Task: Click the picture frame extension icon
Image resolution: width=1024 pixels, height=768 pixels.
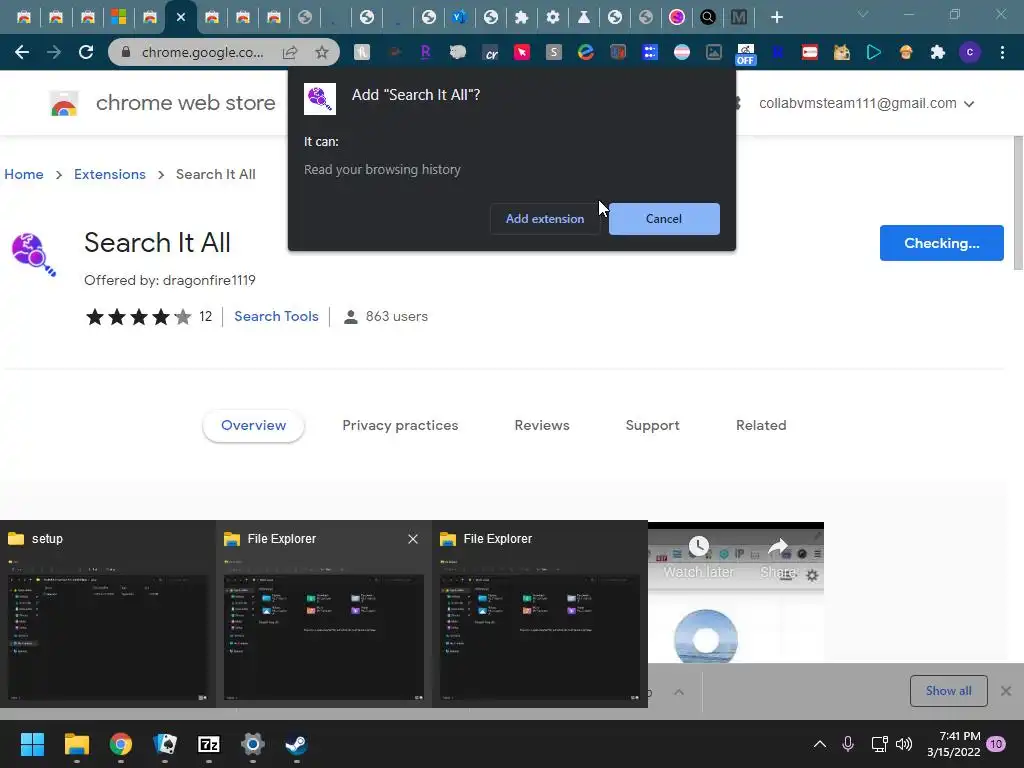Action: point(714,52)
